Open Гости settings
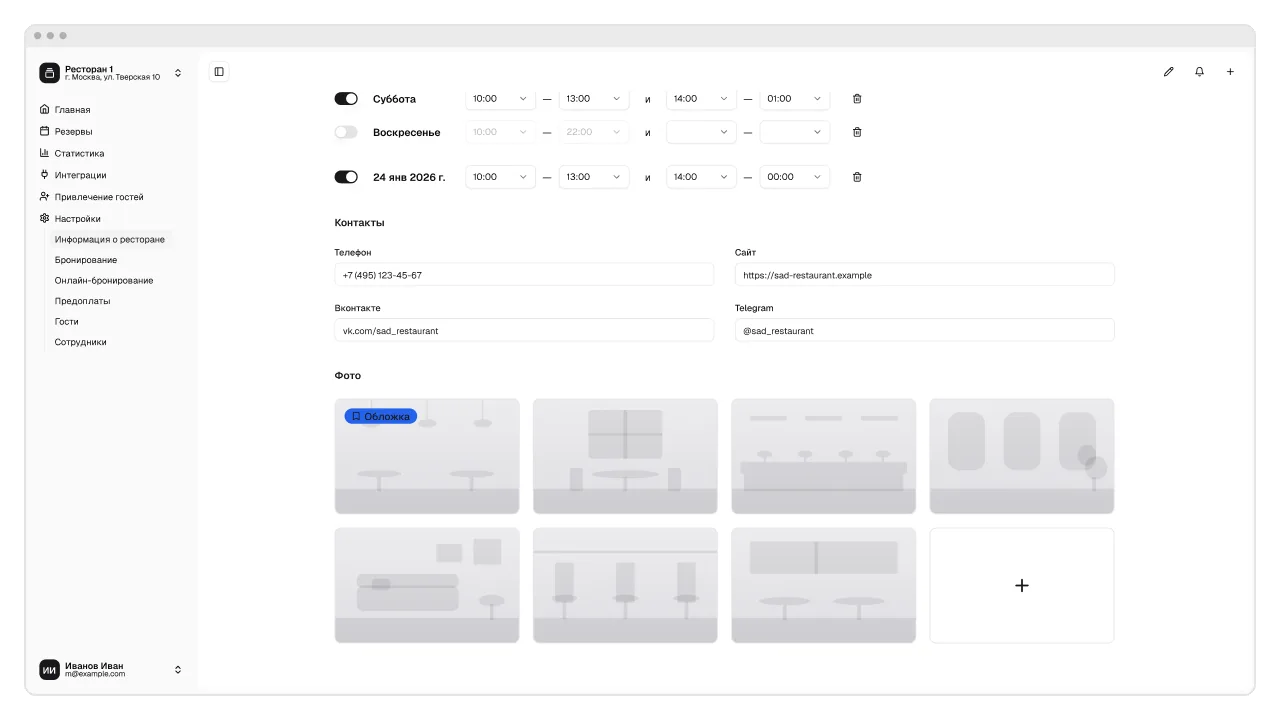 coord(67,322)
